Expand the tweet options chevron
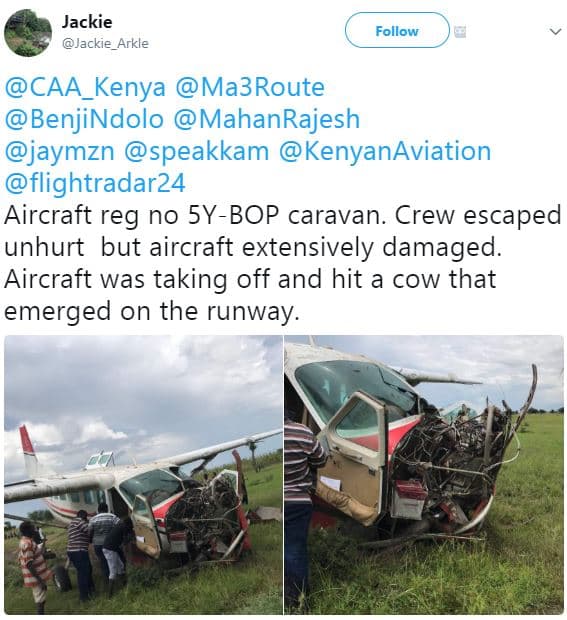The image size is (567, 620). 556,32
